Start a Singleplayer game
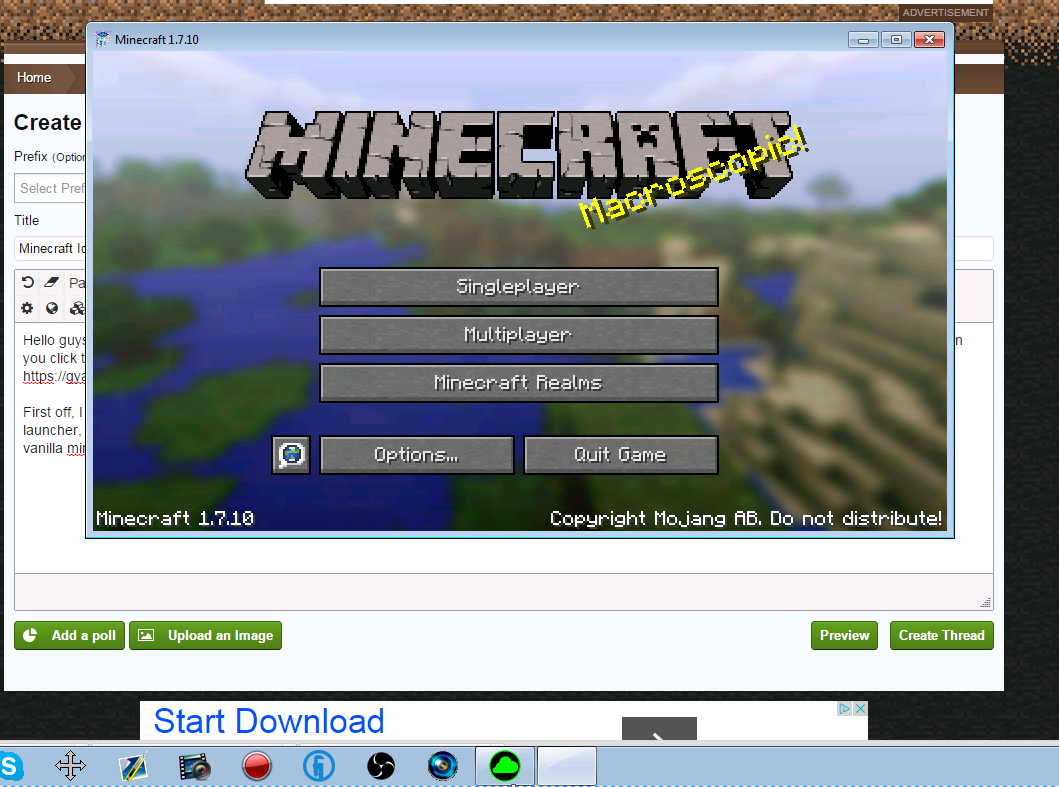1059x787 pixels. (518, 287)
